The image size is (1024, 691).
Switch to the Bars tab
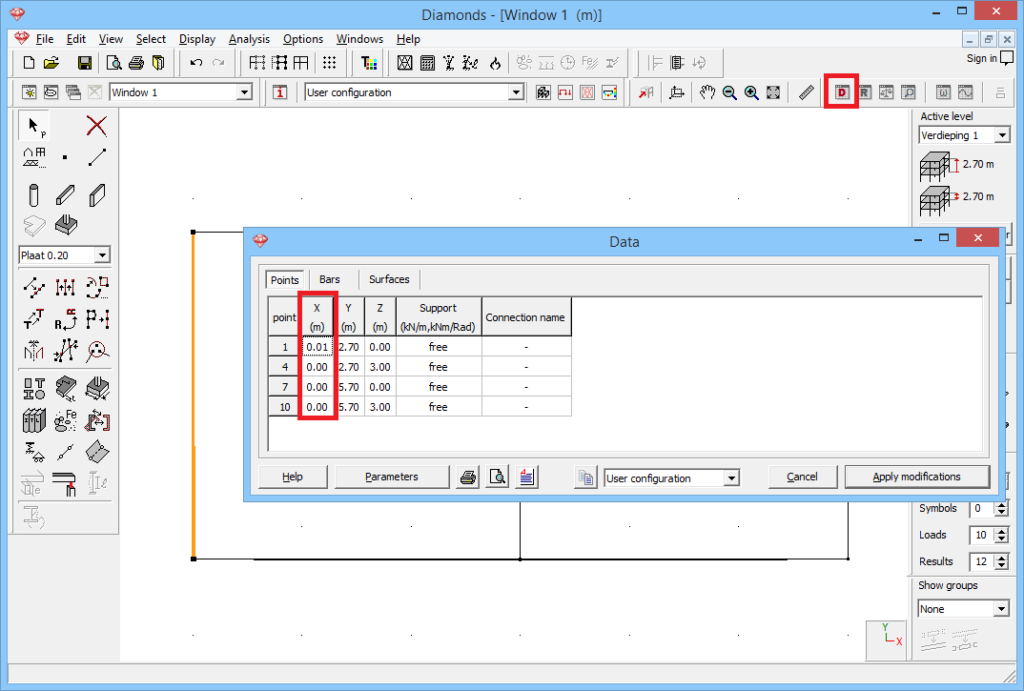[x=330, y=280]
